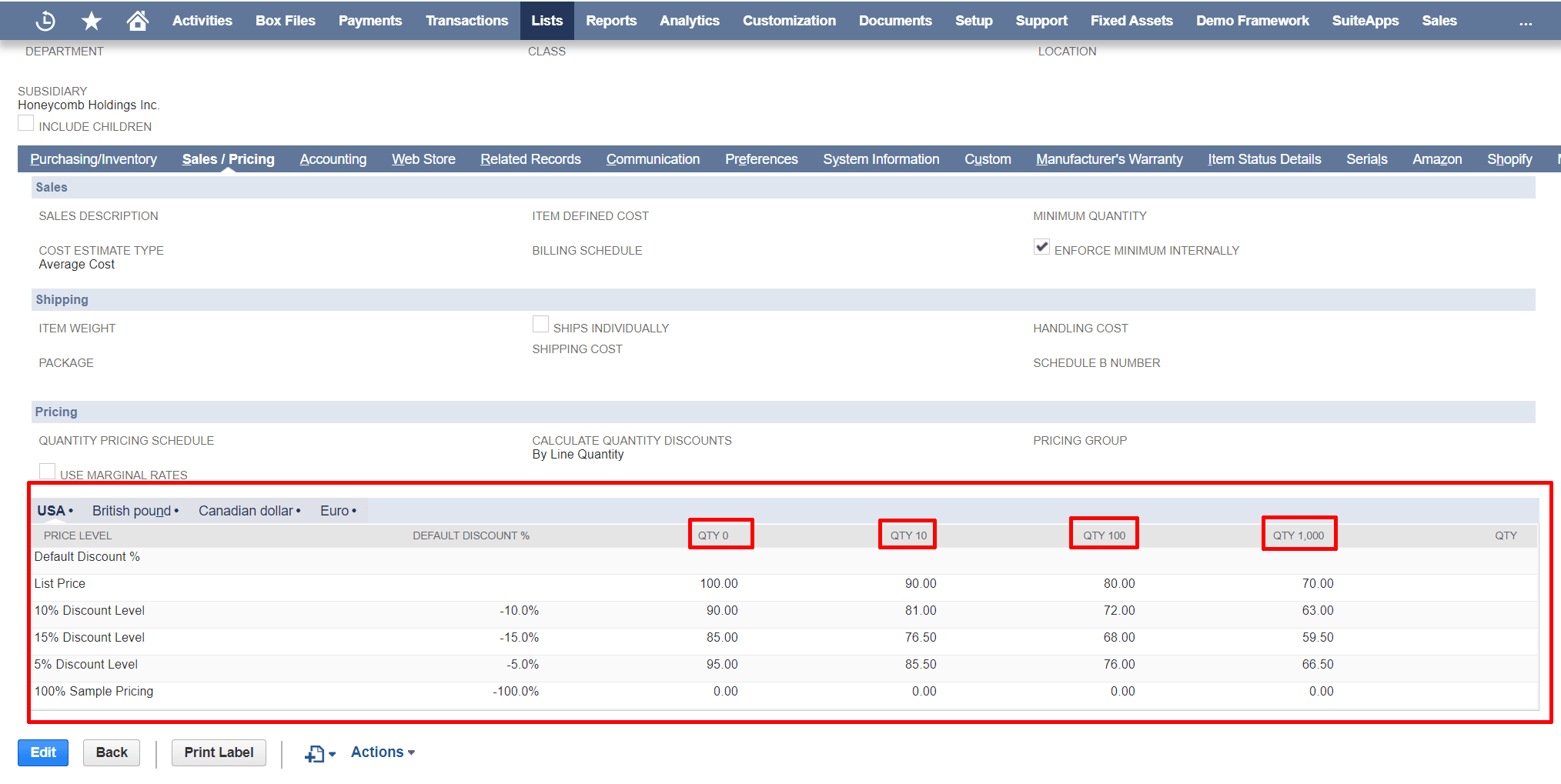Open the Box Files menu
Image resolution: width=1561 pixels, height=784 pixels.
coord(286,21)
